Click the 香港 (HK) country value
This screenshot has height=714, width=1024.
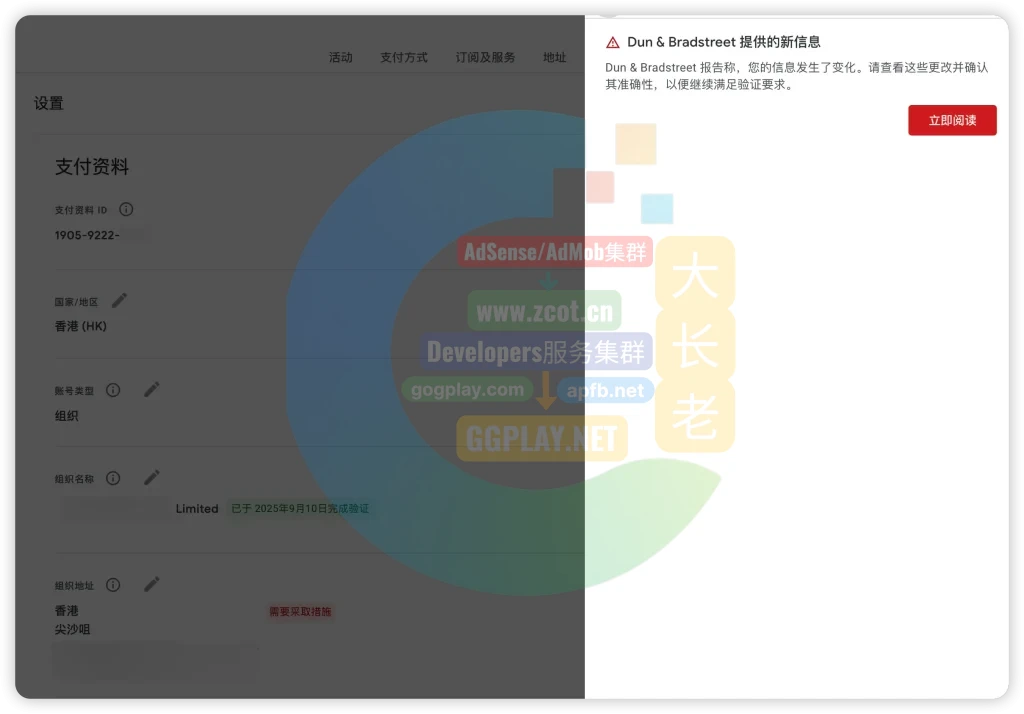click(x=80, y=326)
